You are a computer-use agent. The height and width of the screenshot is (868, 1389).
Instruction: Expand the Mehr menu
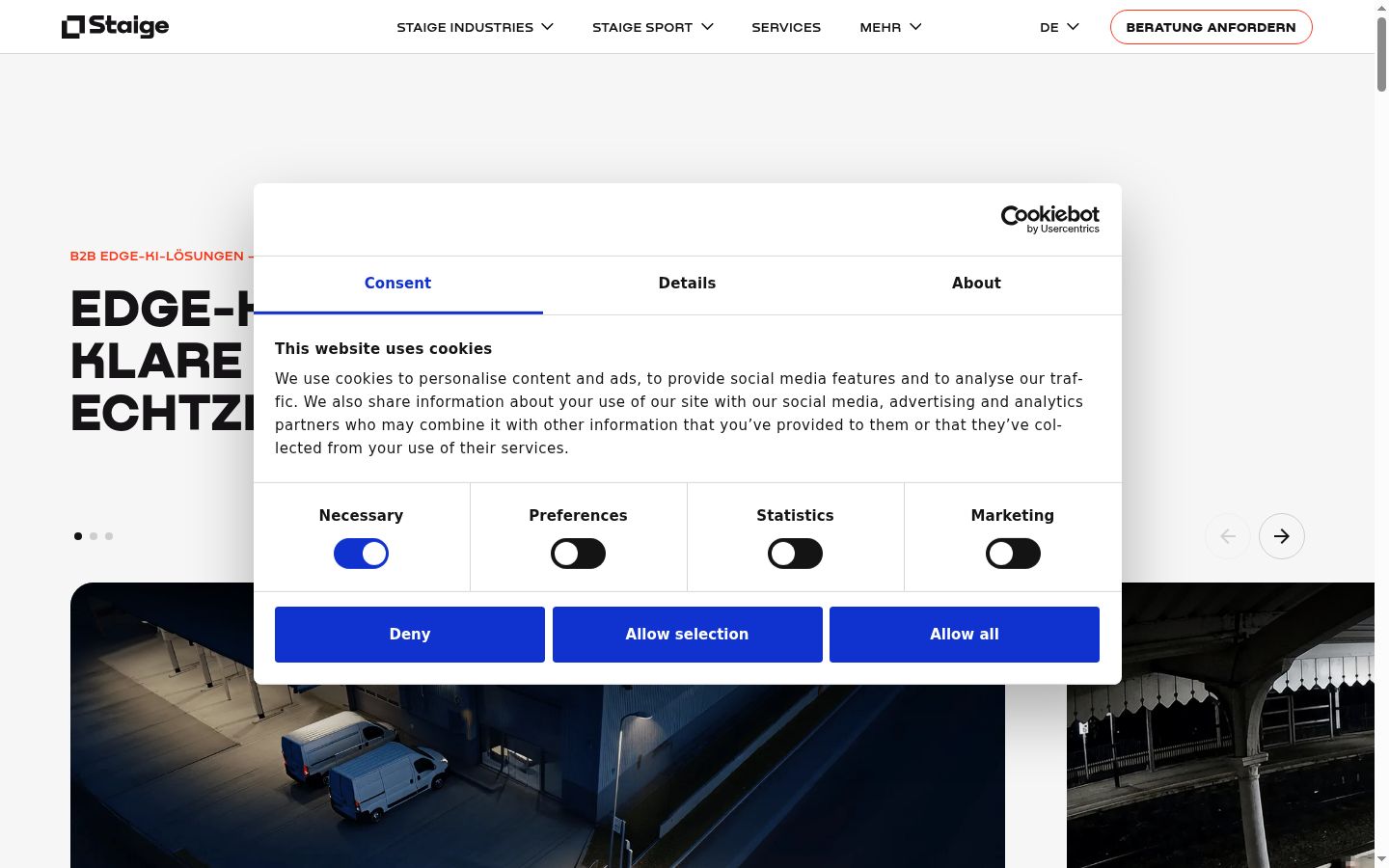(890, 27)
